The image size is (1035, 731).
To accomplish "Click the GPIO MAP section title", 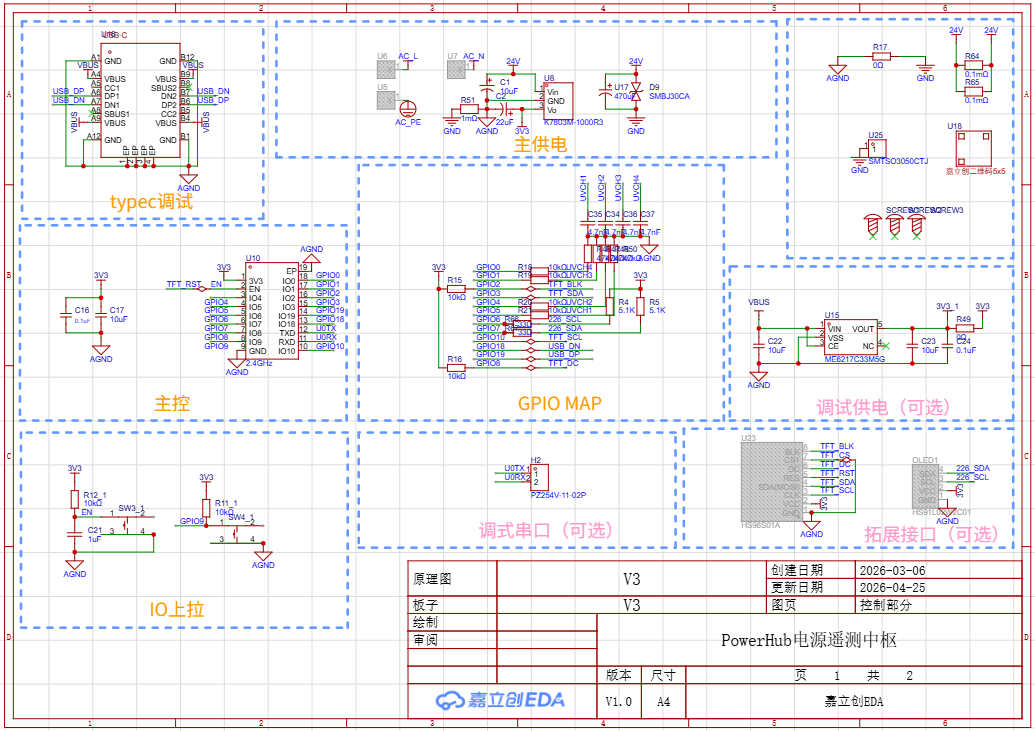I will (x=559, y=403).
